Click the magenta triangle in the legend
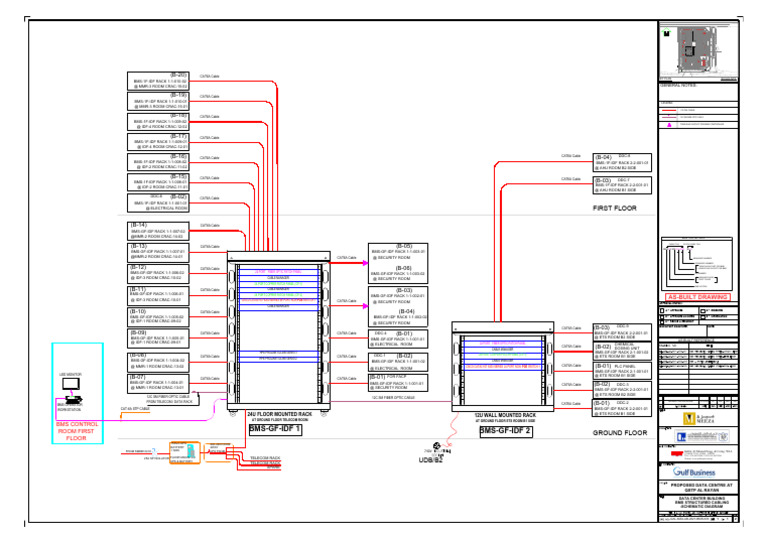Image resolution: width=768 pixels, height=542 pixels. pyautogui.click(x=669, y=125)
